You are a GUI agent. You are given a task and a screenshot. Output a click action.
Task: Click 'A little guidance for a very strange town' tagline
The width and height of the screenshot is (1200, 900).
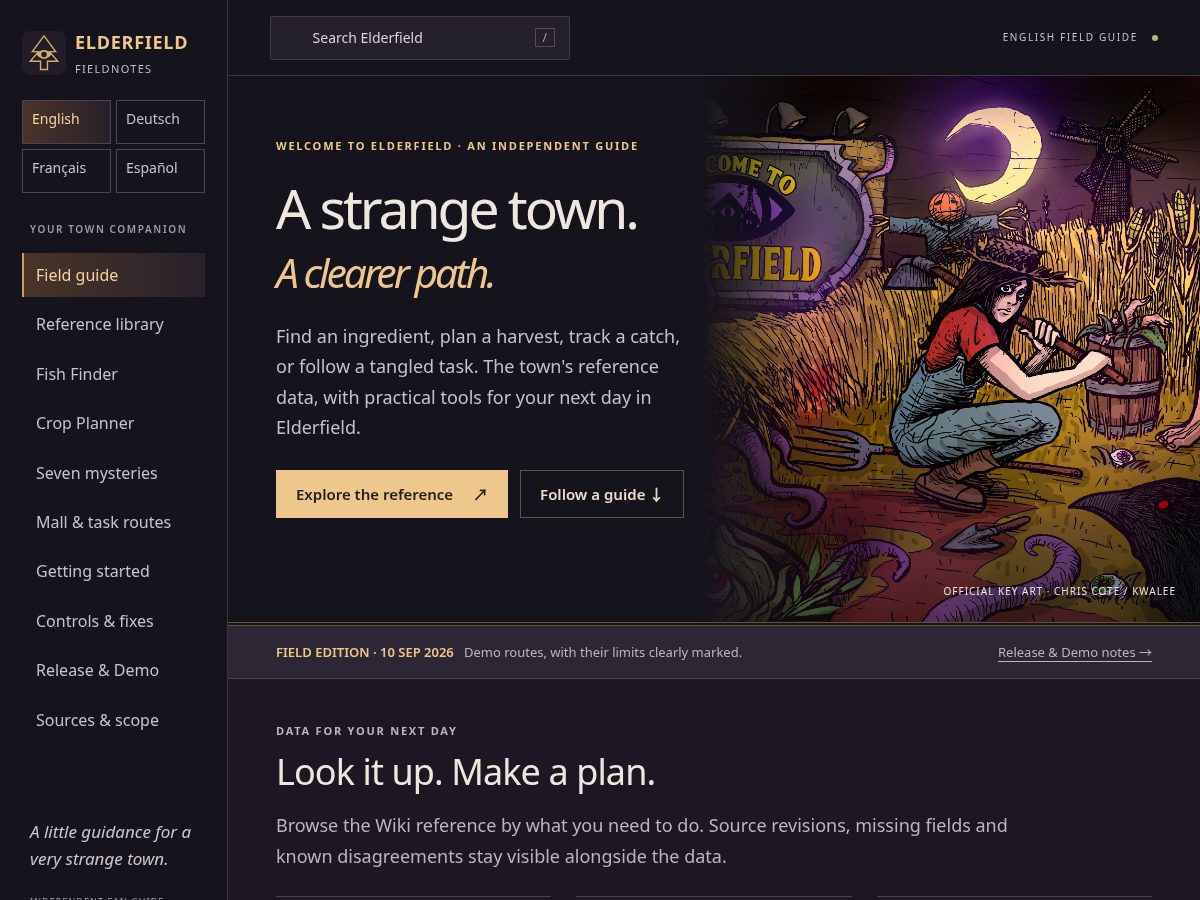[110, 846]
